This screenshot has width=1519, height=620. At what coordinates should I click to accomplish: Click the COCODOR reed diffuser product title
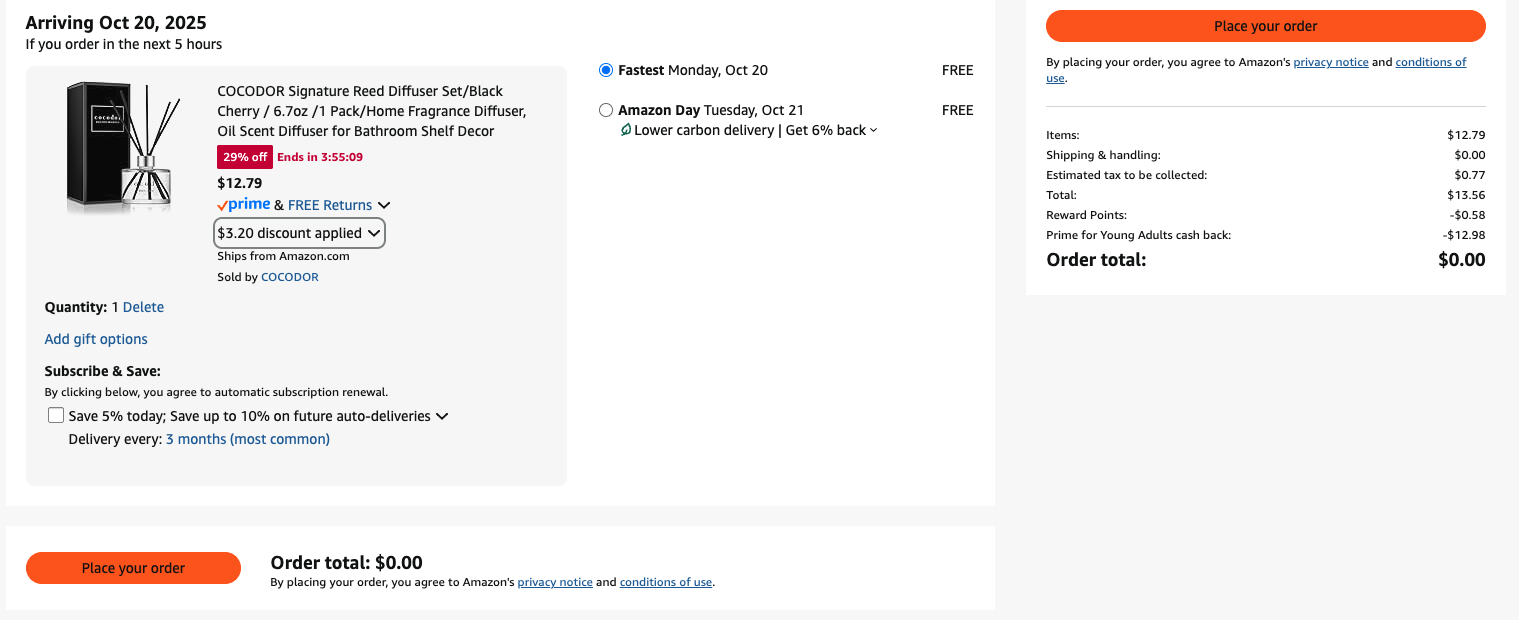pos(371,111)
